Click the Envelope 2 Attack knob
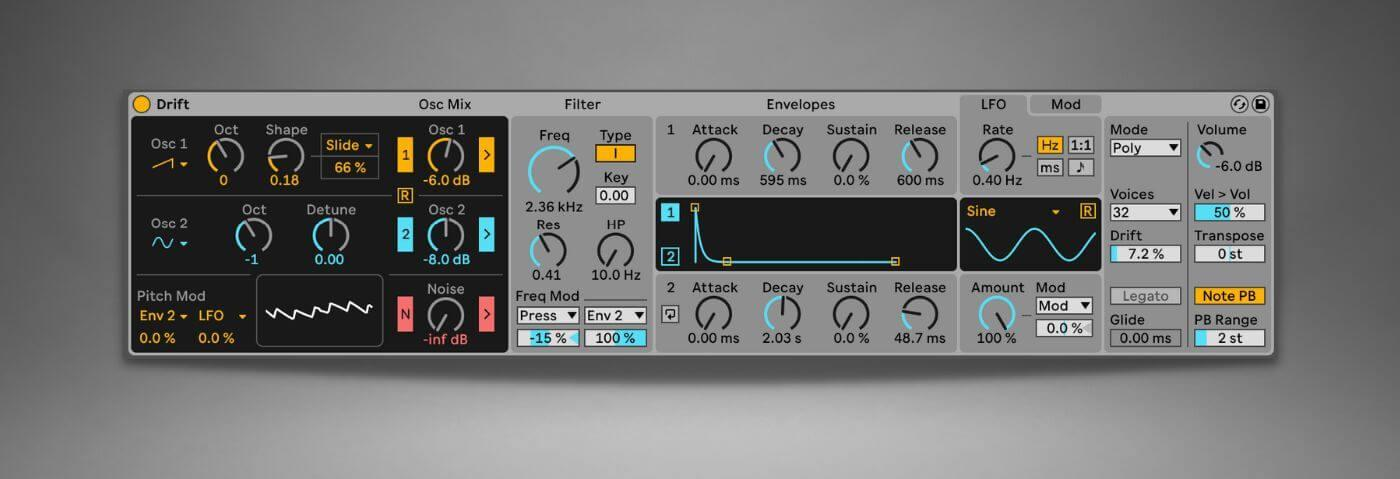Image resolution: width=1400 pixels, height=479 pixels. pos(714,313)
